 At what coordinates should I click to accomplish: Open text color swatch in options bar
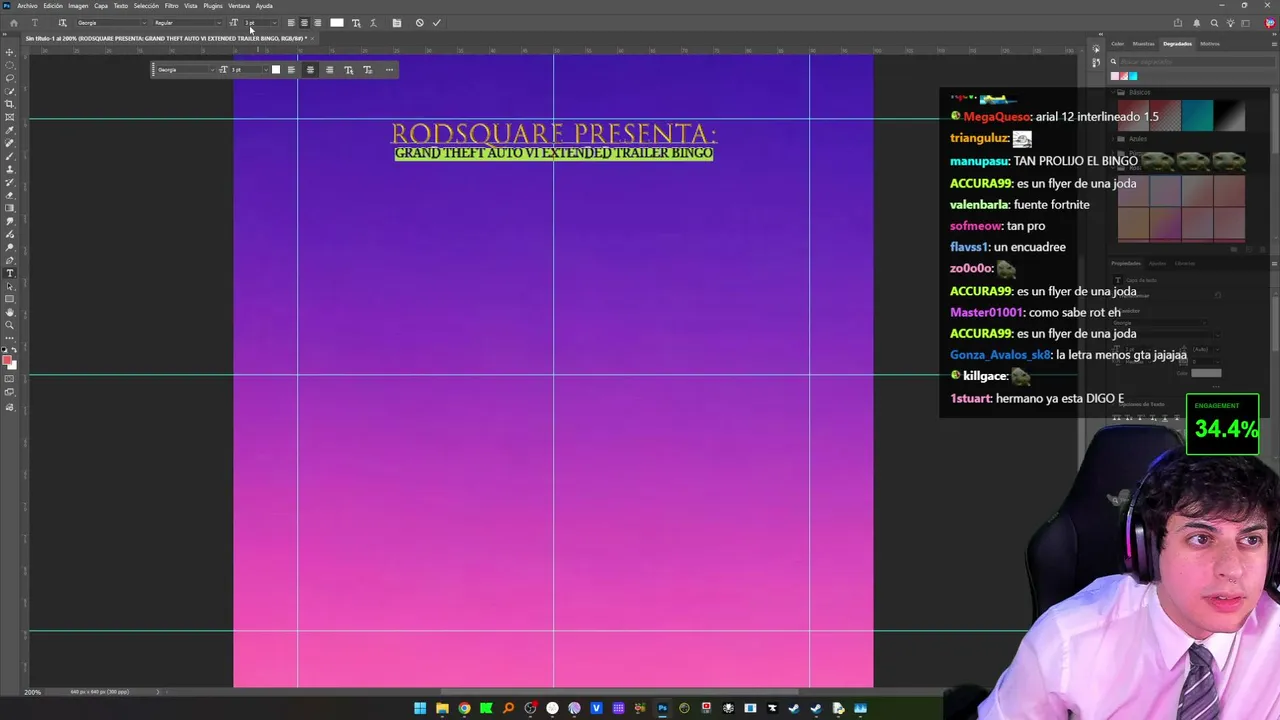pos(337,23)
